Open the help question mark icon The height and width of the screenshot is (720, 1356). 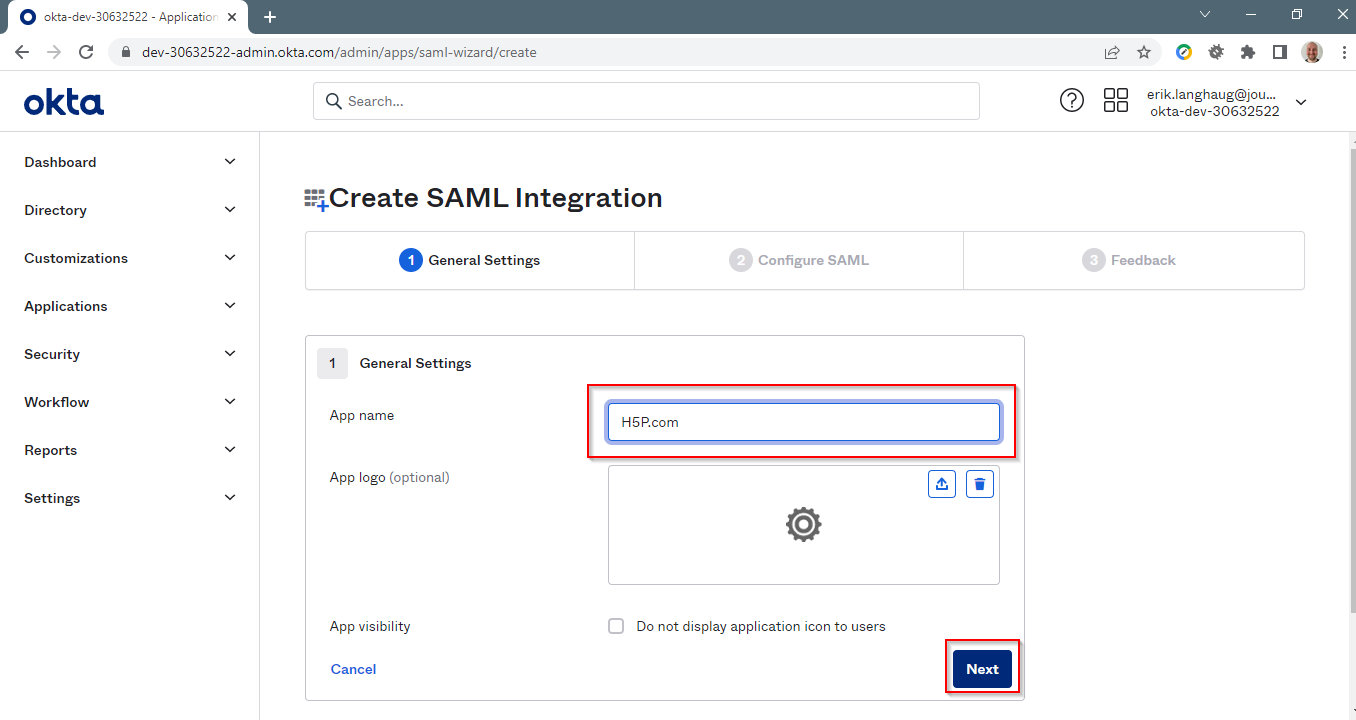point(1072,100)
